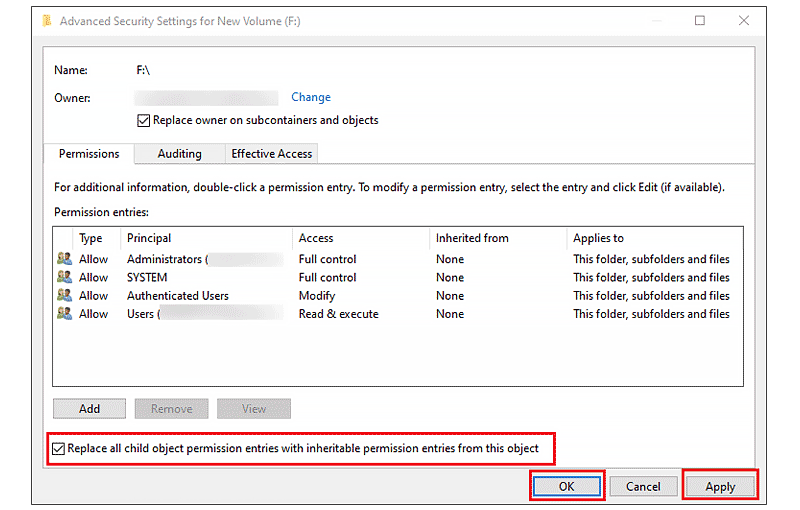Click the View button
The width and height of the screenshot is (800, 510).
click(x=254, y=409)
